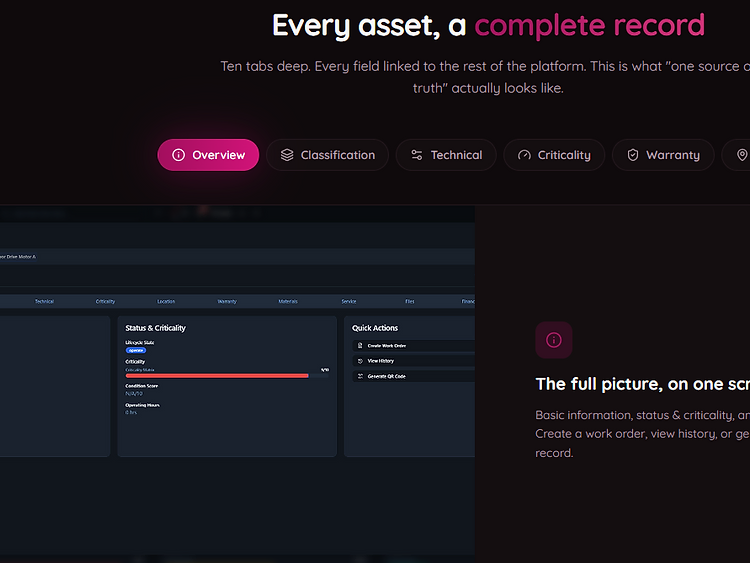Switch to the Warranty pill tab
This screenshot has height=563, width=750.
tap(663, 155)
